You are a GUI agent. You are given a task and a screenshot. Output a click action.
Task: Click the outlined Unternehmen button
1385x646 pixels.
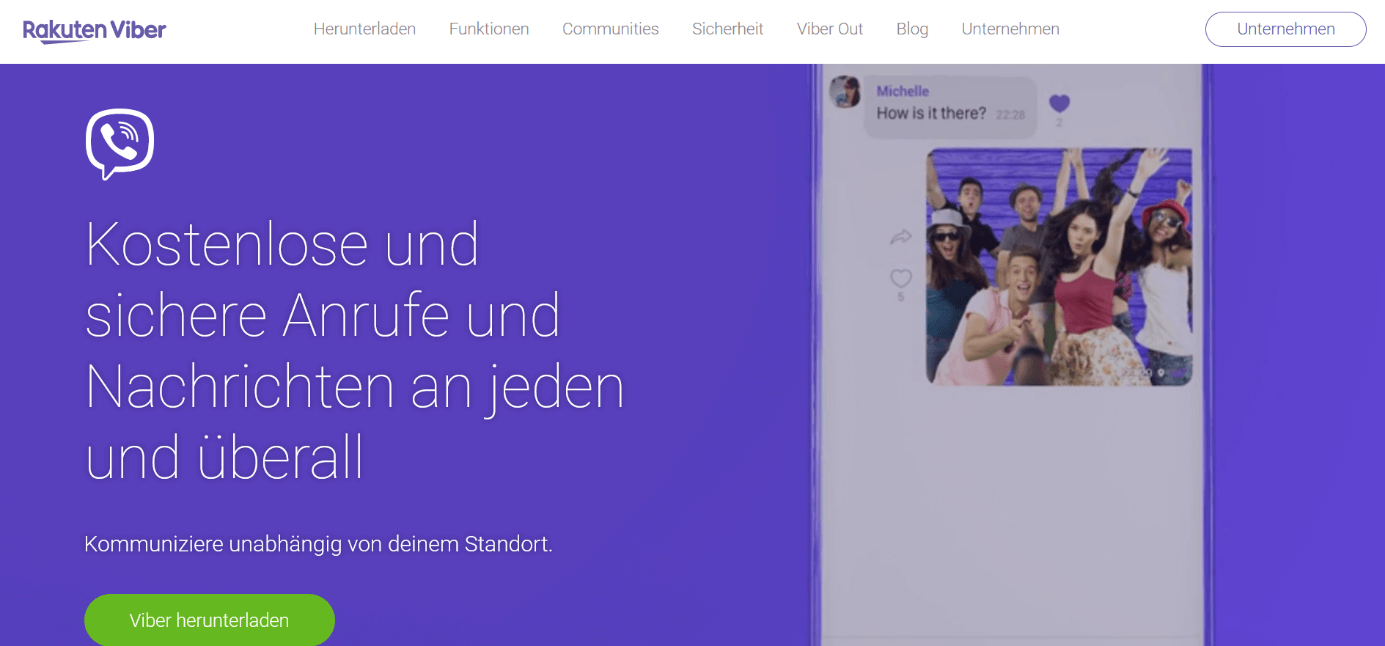pyautogui.click(x=1286, y=29)
